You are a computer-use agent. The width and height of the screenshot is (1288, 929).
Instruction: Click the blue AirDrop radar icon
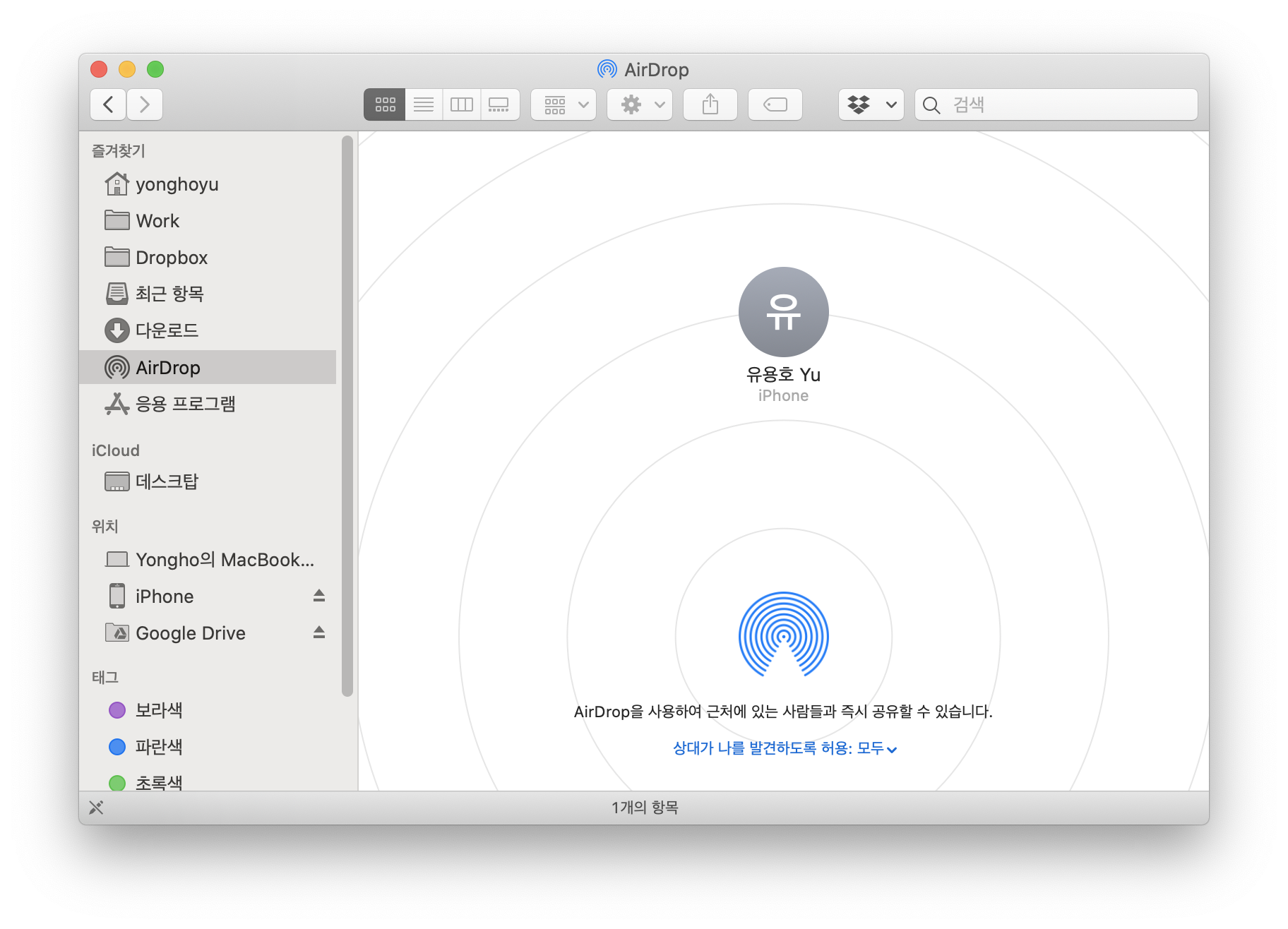783,634
